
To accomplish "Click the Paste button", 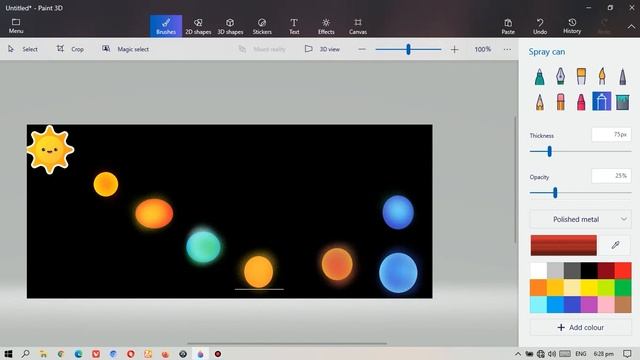I will pos(508,26).
